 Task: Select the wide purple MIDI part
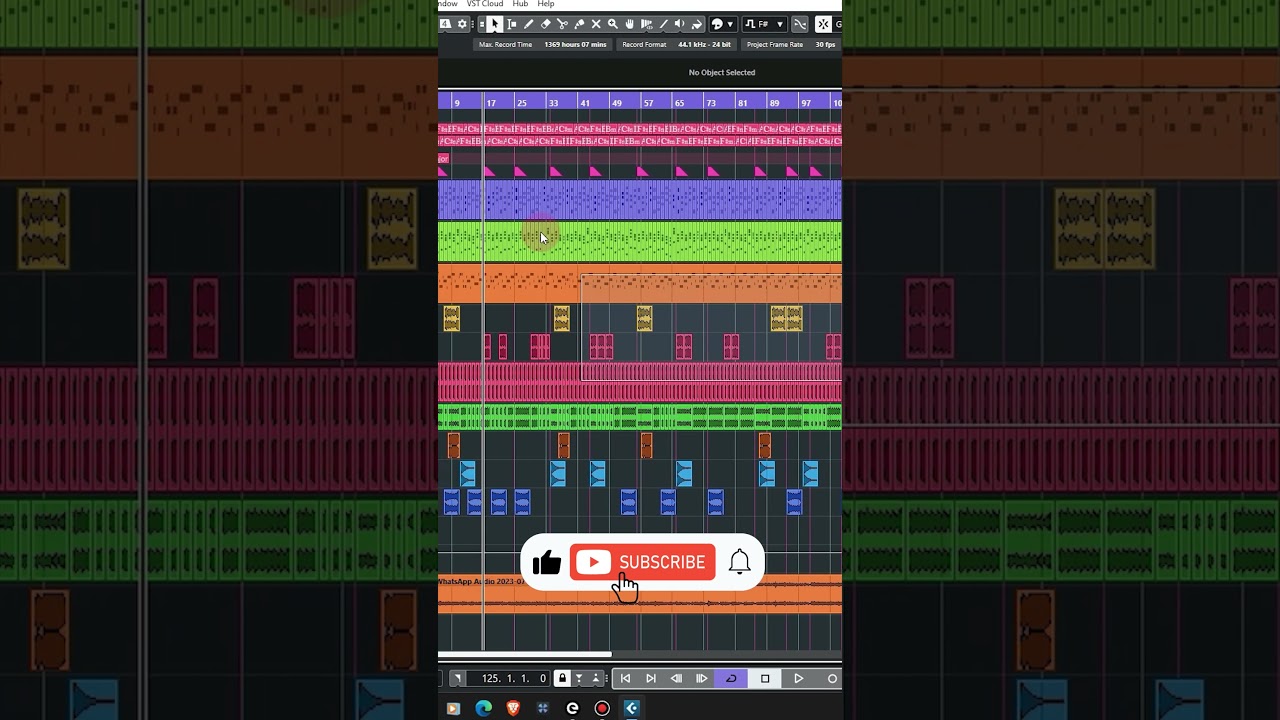click(640, 200)
